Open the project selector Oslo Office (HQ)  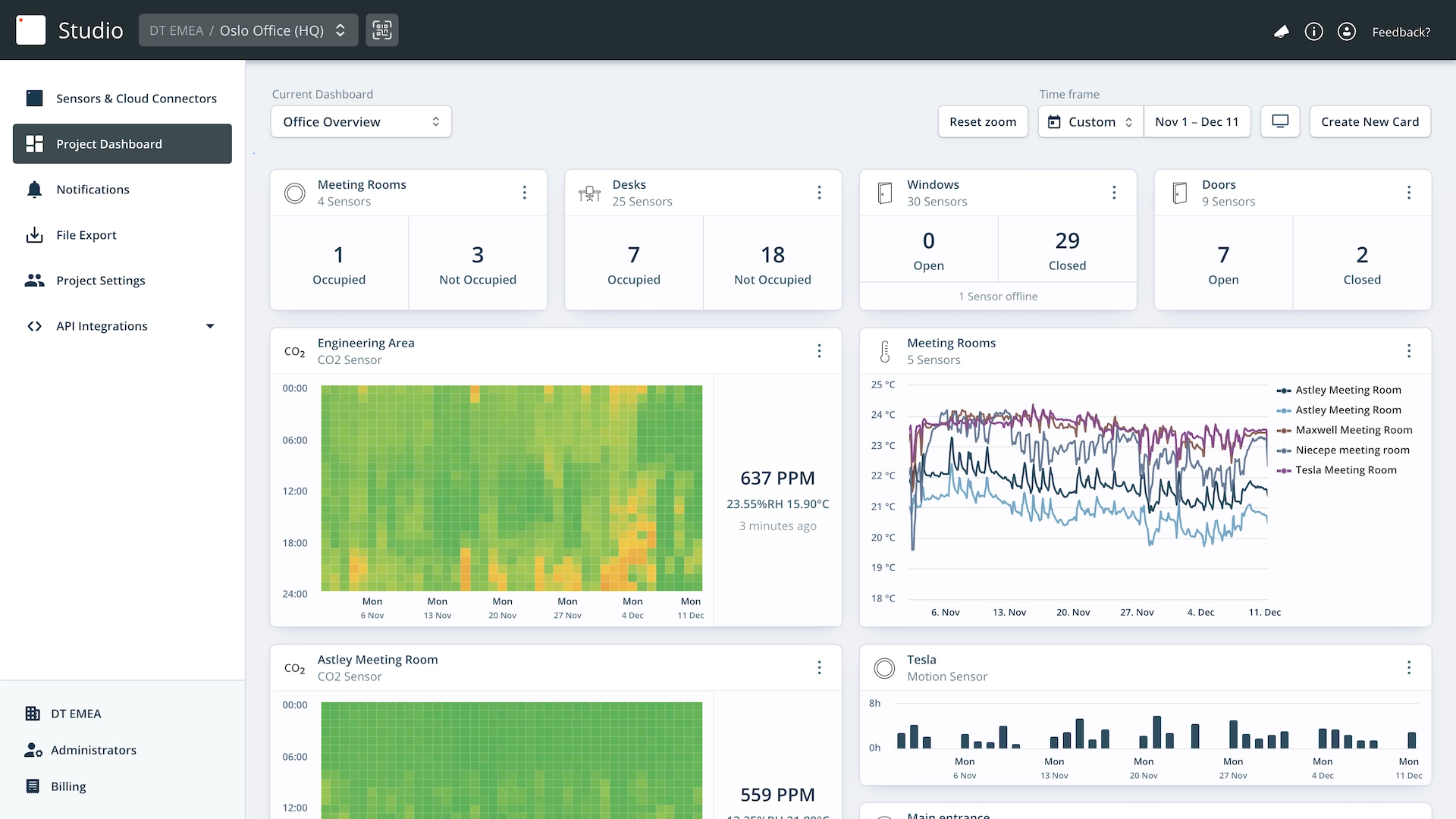(x=248, y=30)
